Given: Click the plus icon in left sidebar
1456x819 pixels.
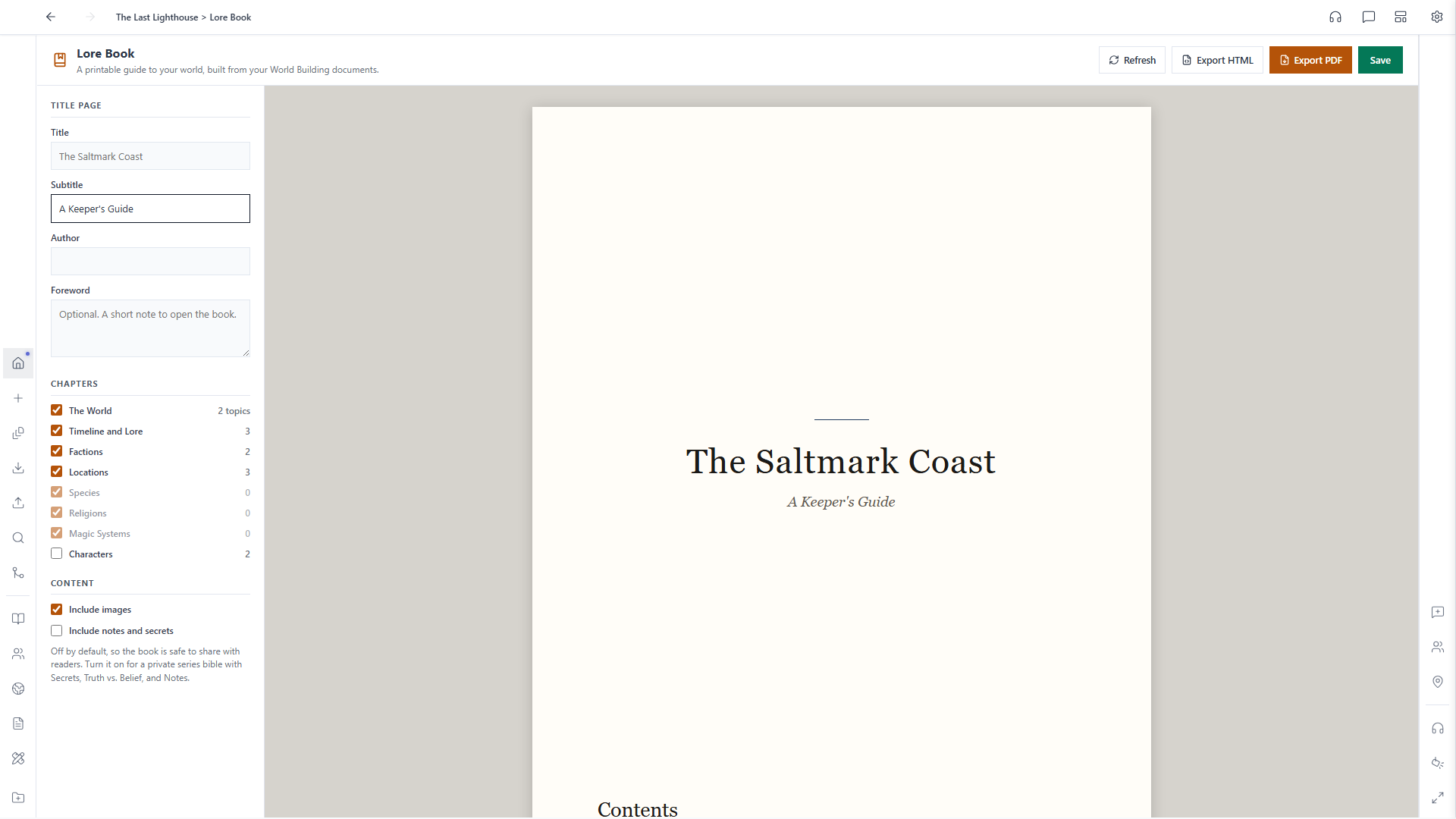Looking at the screenshot, I should point(18,398).
